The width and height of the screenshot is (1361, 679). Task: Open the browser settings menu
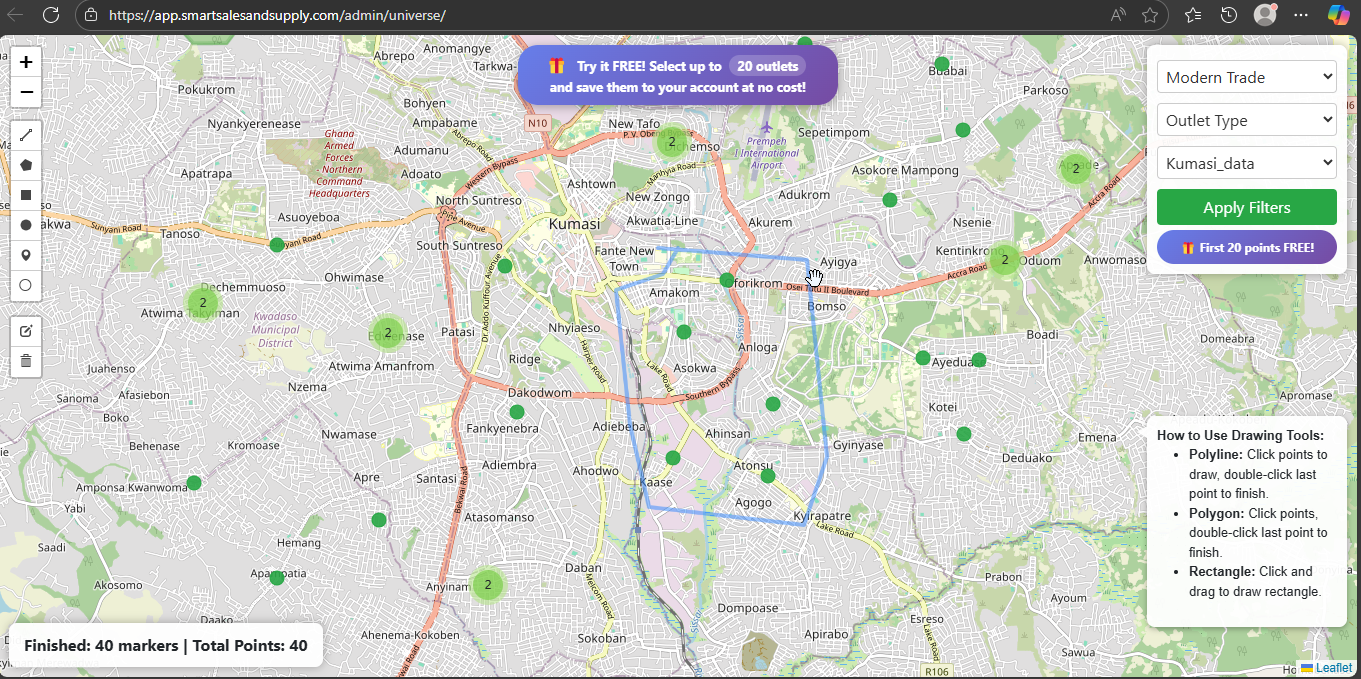[x=1302, y=15]
